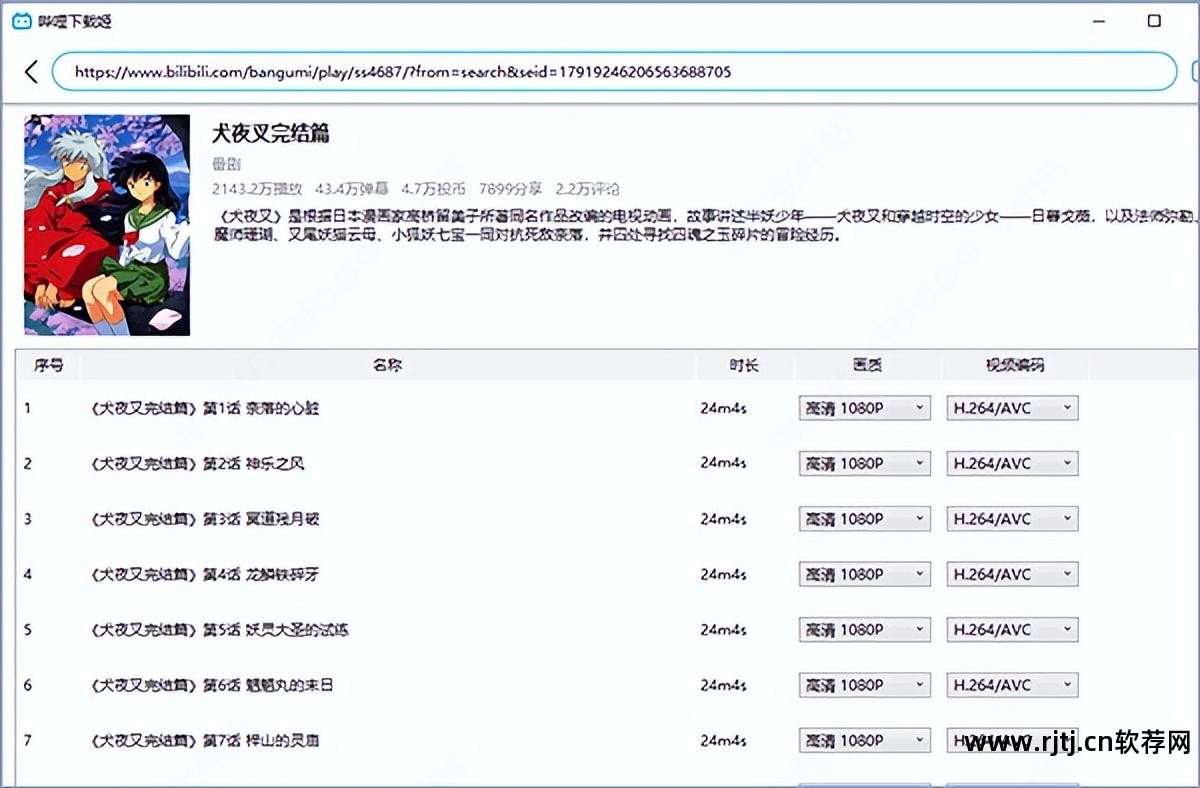The width and height of the screenshot is (1200, 788).
Task: Open quality dropdown for 第6话 row
Action: [865, 685]
